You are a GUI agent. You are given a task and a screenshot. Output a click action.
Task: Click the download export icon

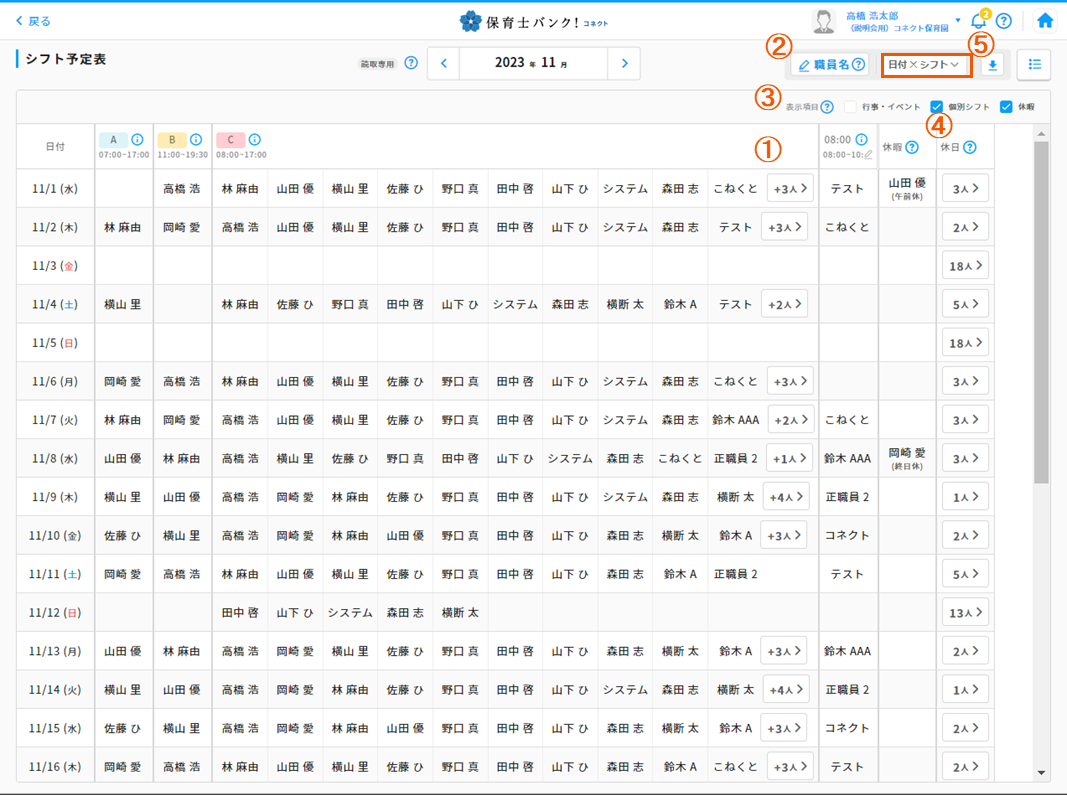tap(992, 64)
